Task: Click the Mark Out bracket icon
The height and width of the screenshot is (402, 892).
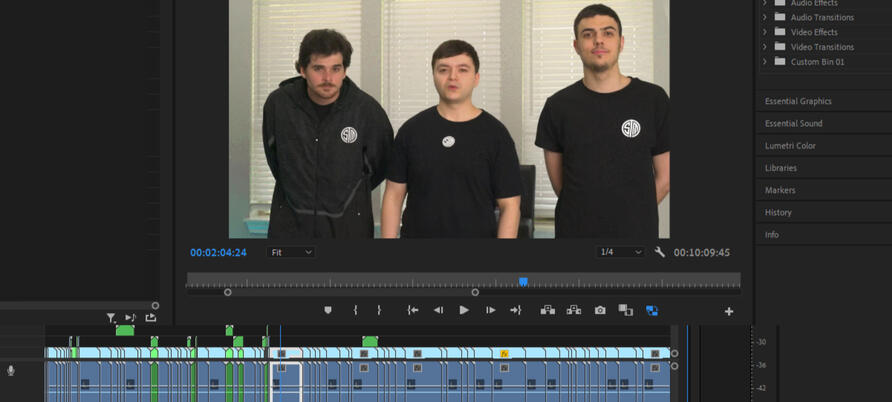Action: coord(379,311)
